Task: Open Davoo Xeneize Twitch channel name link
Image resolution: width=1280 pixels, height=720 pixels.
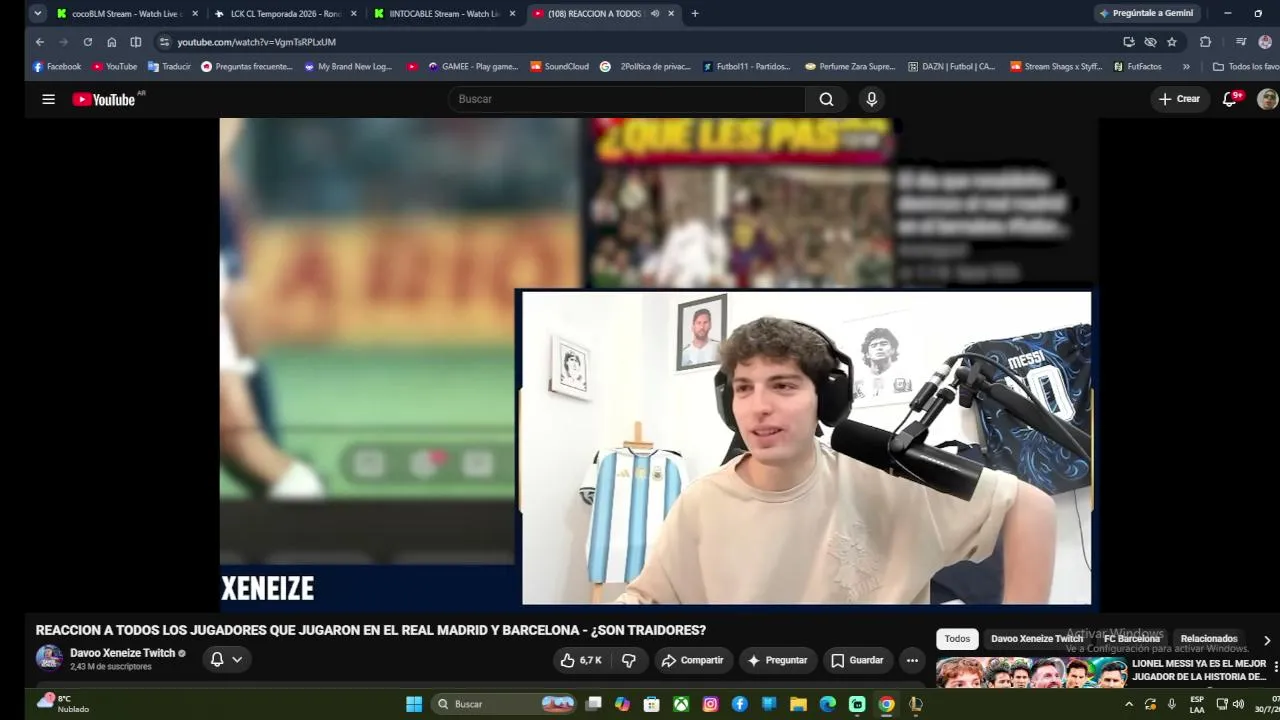Action: 122,653
